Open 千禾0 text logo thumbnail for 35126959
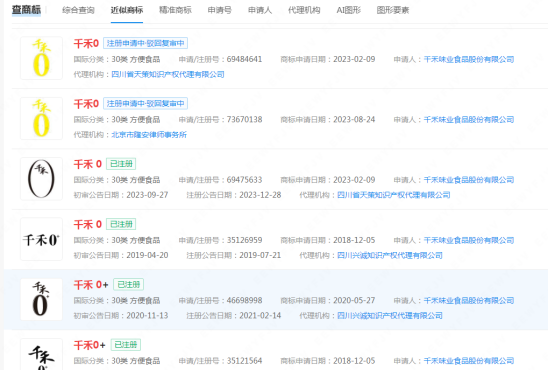 pos(41,239)
